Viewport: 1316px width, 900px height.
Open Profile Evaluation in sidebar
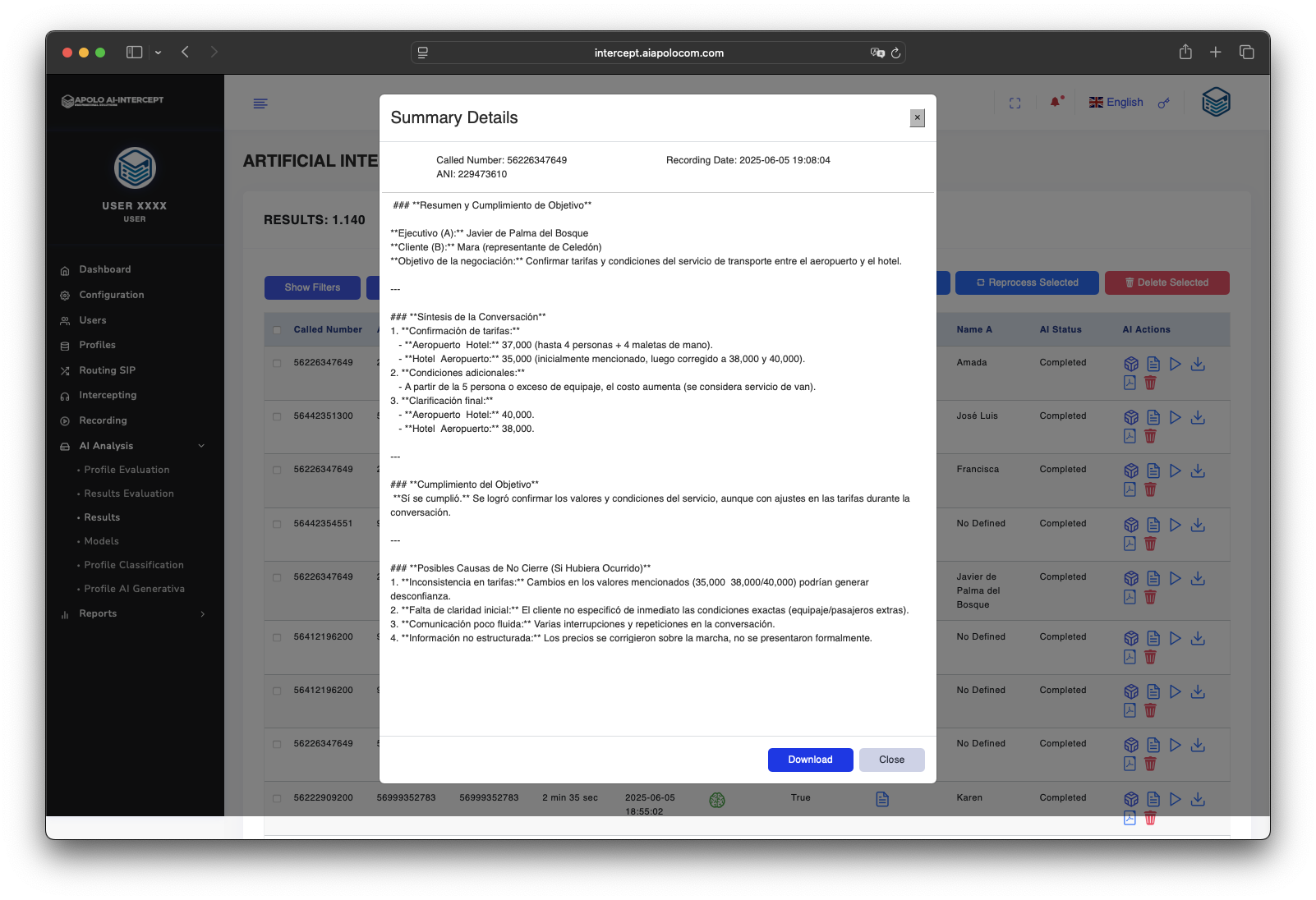(127, 470)
